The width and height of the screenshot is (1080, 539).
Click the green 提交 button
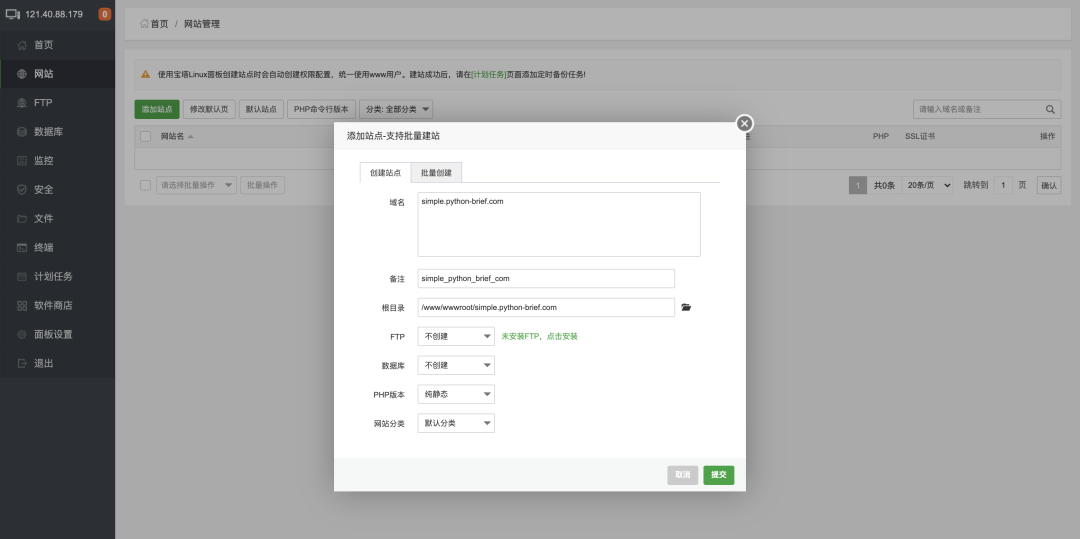pos(718,475)
